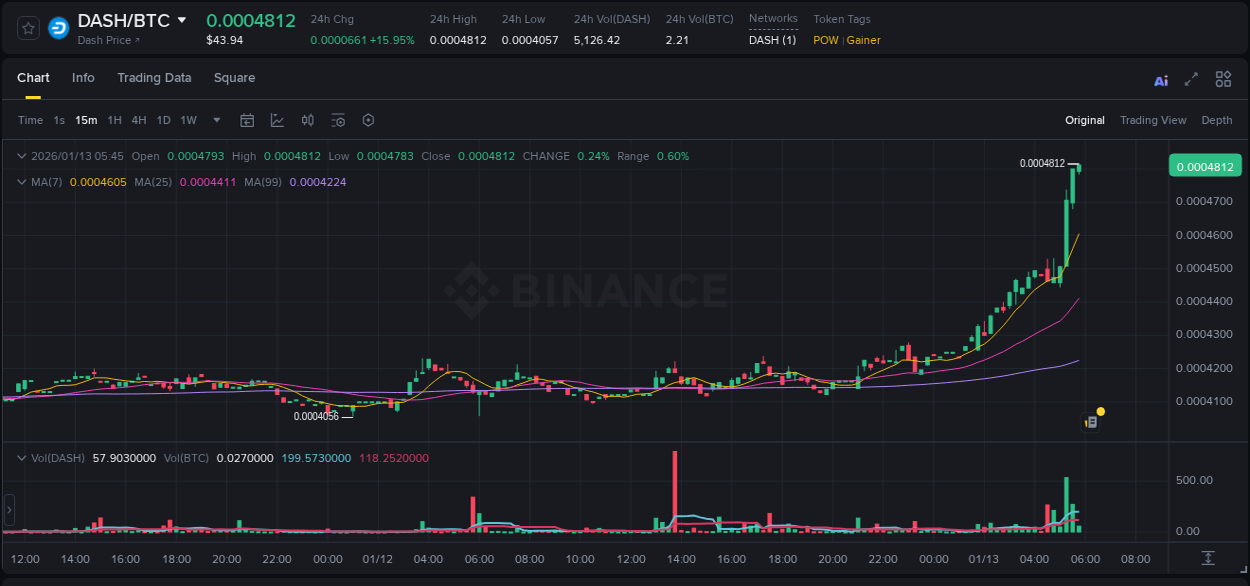Screen dimensions: 1250x586
Task: Expand the chart to fullscreen view
Action: tap(1191, 78)
